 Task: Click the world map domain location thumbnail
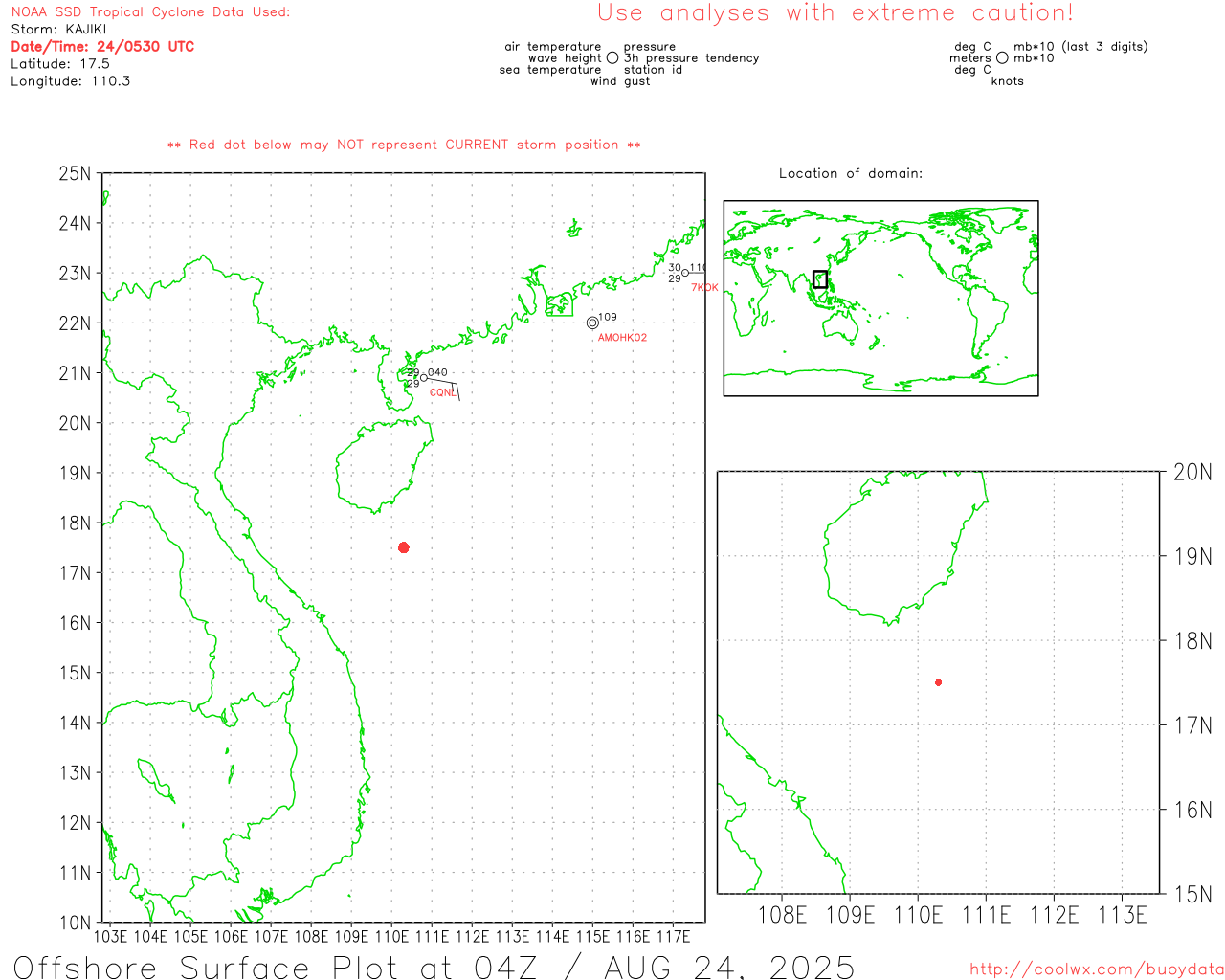coord(881,299)
